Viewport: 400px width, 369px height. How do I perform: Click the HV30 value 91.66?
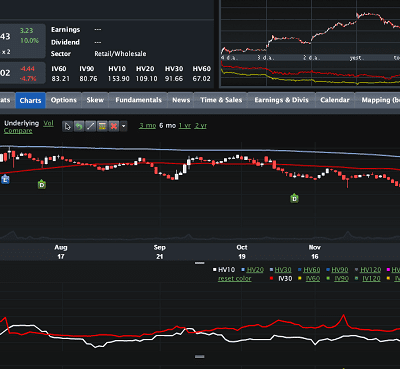[174, 79]
